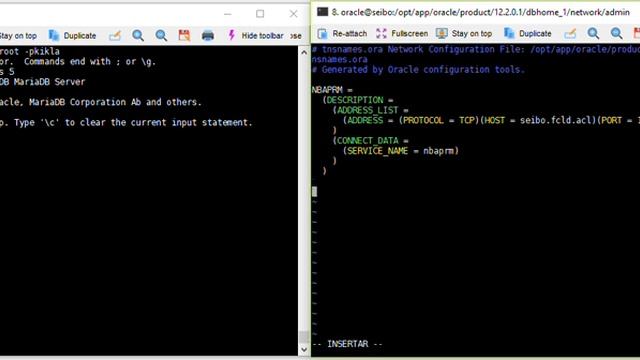Toggle Stay on top label in Oracle window

(x=472, y=33)
